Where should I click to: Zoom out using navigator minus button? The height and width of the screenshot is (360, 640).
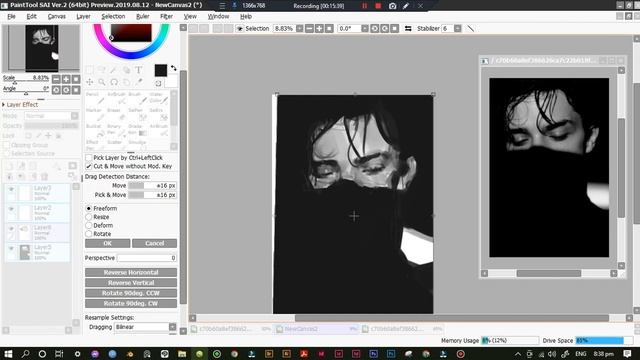coord(56,79)
